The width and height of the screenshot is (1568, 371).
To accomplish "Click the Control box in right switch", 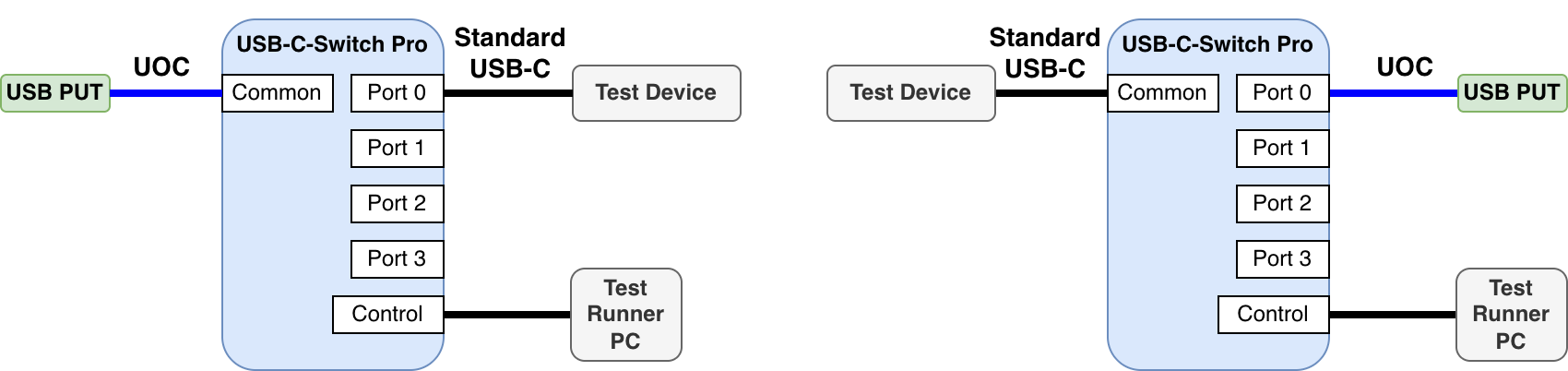I will click(x=1273, y=315).
